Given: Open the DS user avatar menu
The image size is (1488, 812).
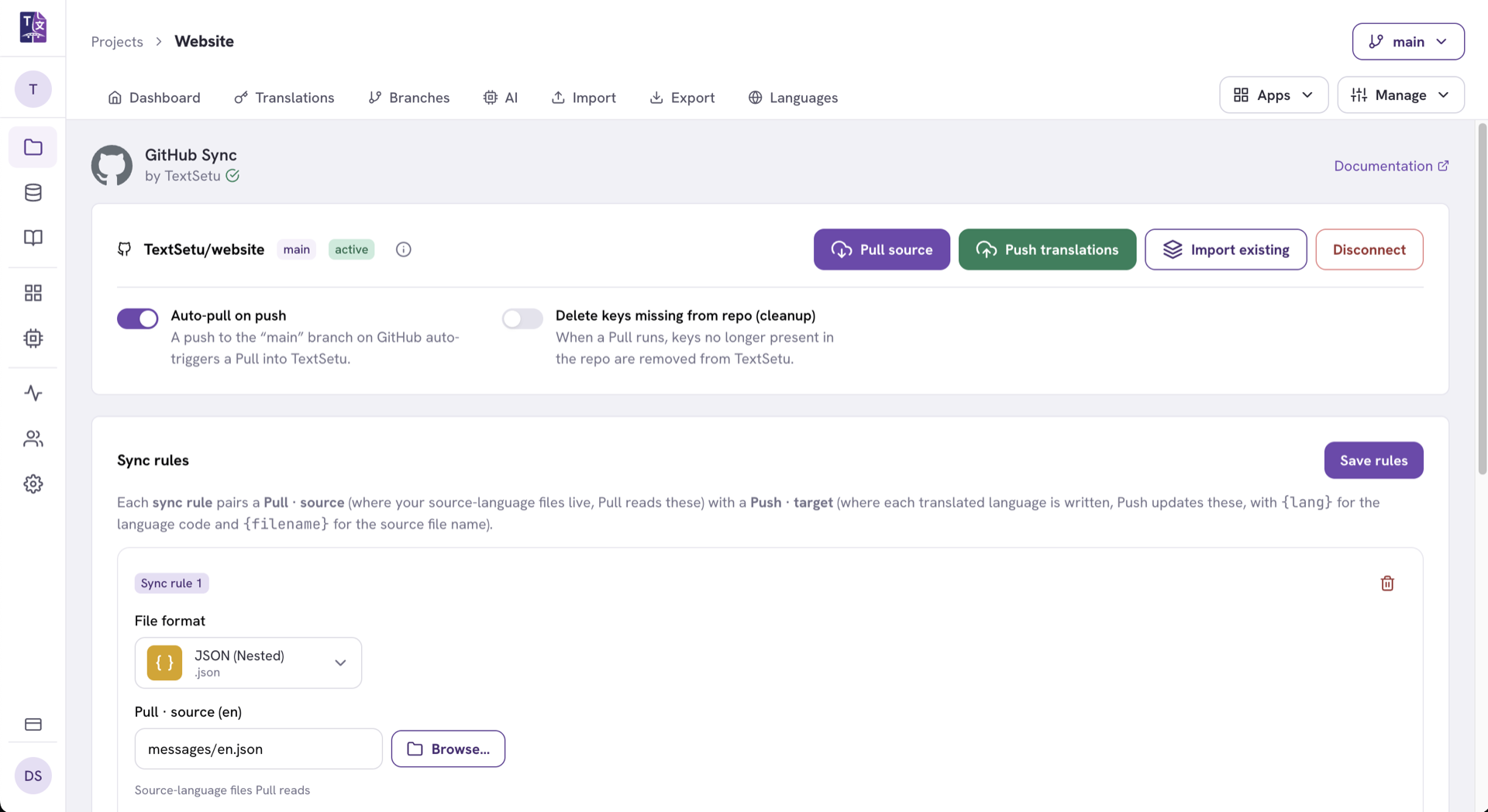Looking at the screenshot, I should [33, 776].
